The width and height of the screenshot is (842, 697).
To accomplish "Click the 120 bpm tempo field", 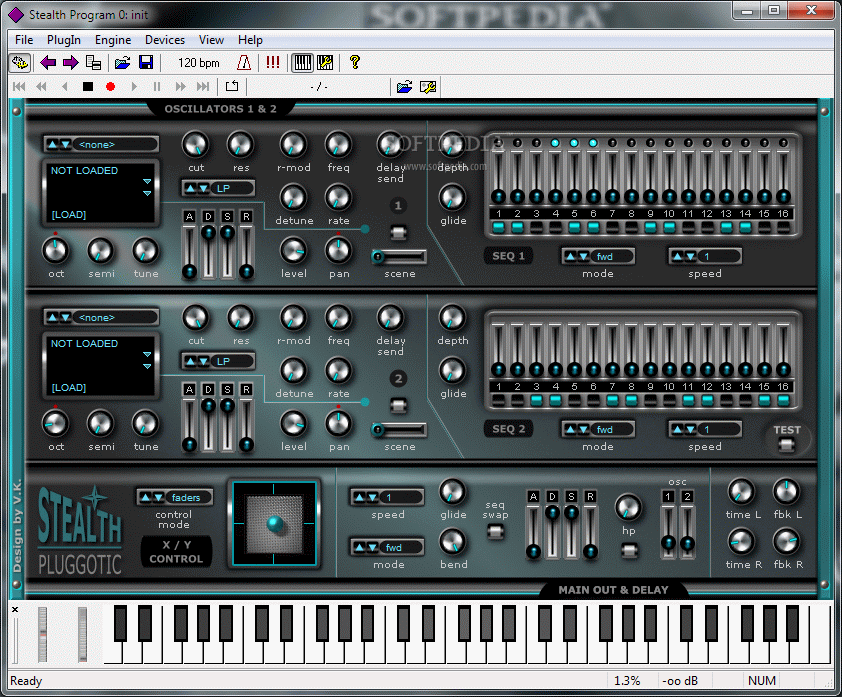I will [x=199, y=63].
